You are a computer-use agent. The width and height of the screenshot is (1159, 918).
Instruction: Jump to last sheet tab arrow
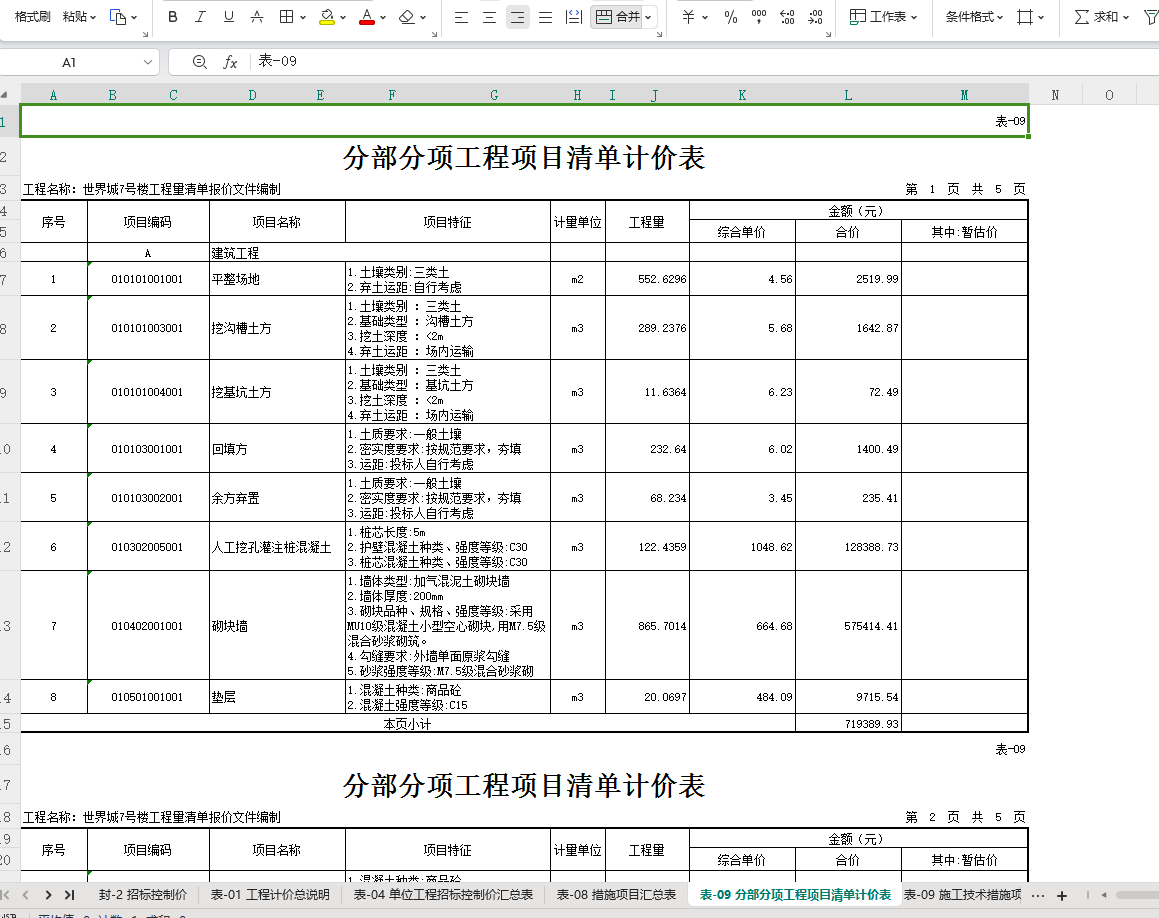[x=69, y=895]
